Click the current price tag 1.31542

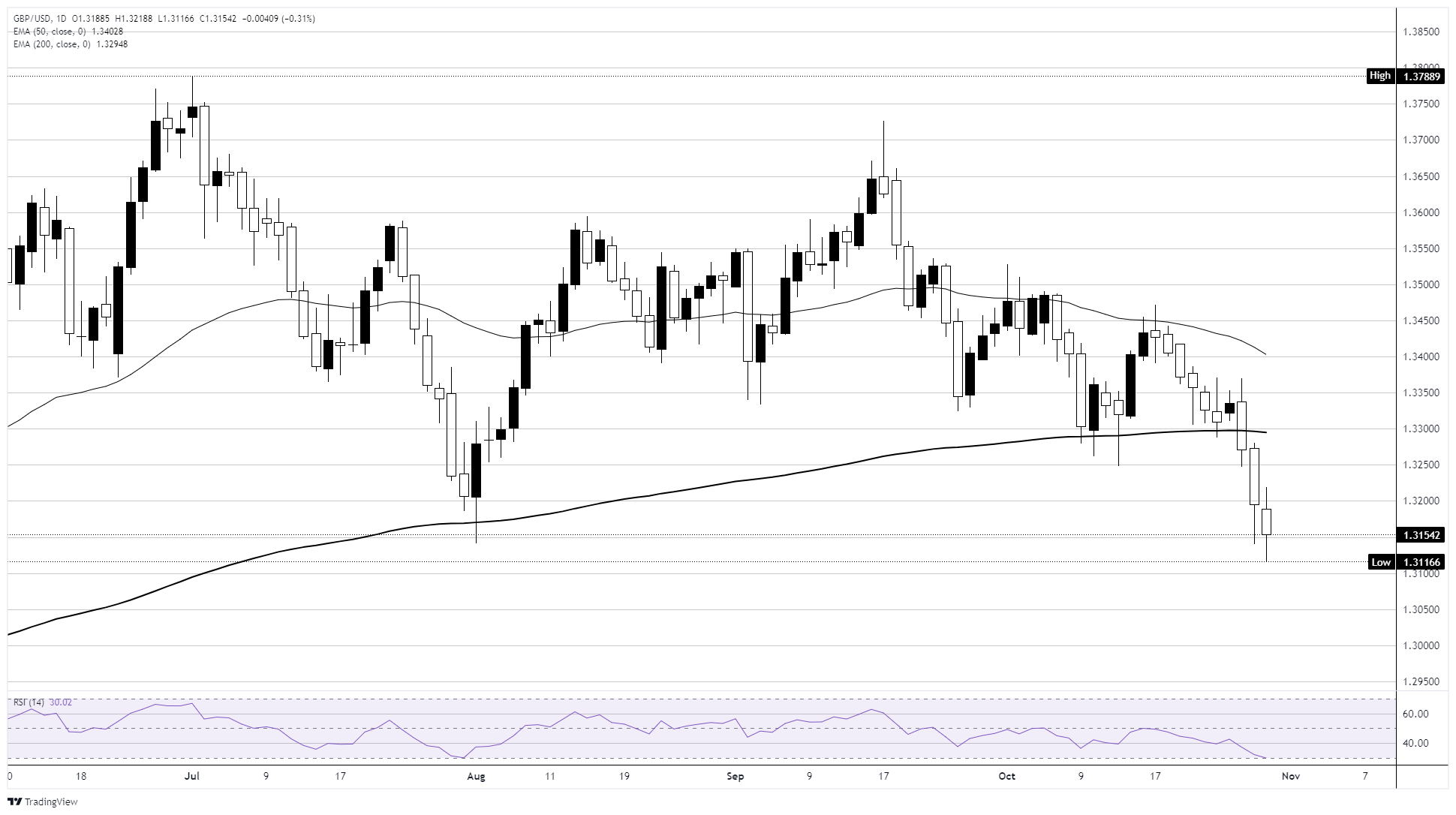[1418, 535]
